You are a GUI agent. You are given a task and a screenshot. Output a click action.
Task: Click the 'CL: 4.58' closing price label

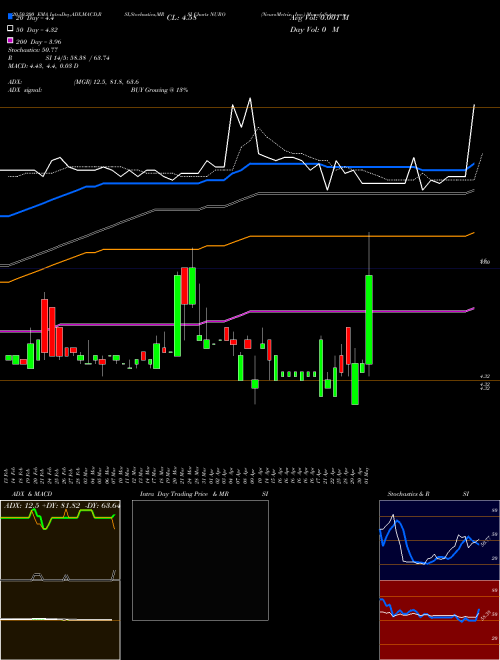click(181, 18)
